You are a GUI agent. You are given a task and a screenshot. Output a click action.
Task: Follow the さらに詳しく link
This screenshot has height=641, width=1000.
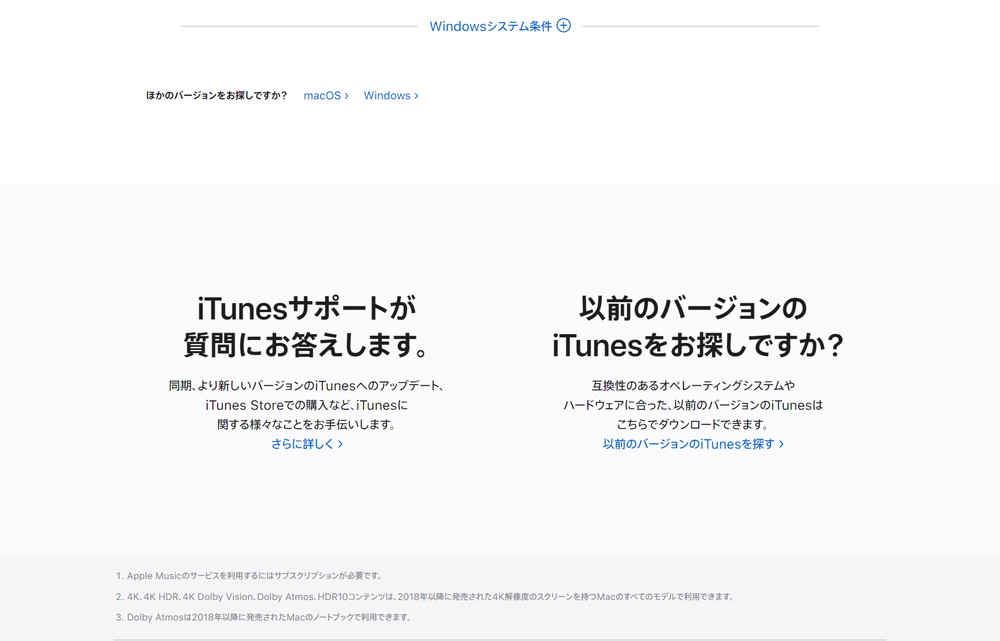307,444
